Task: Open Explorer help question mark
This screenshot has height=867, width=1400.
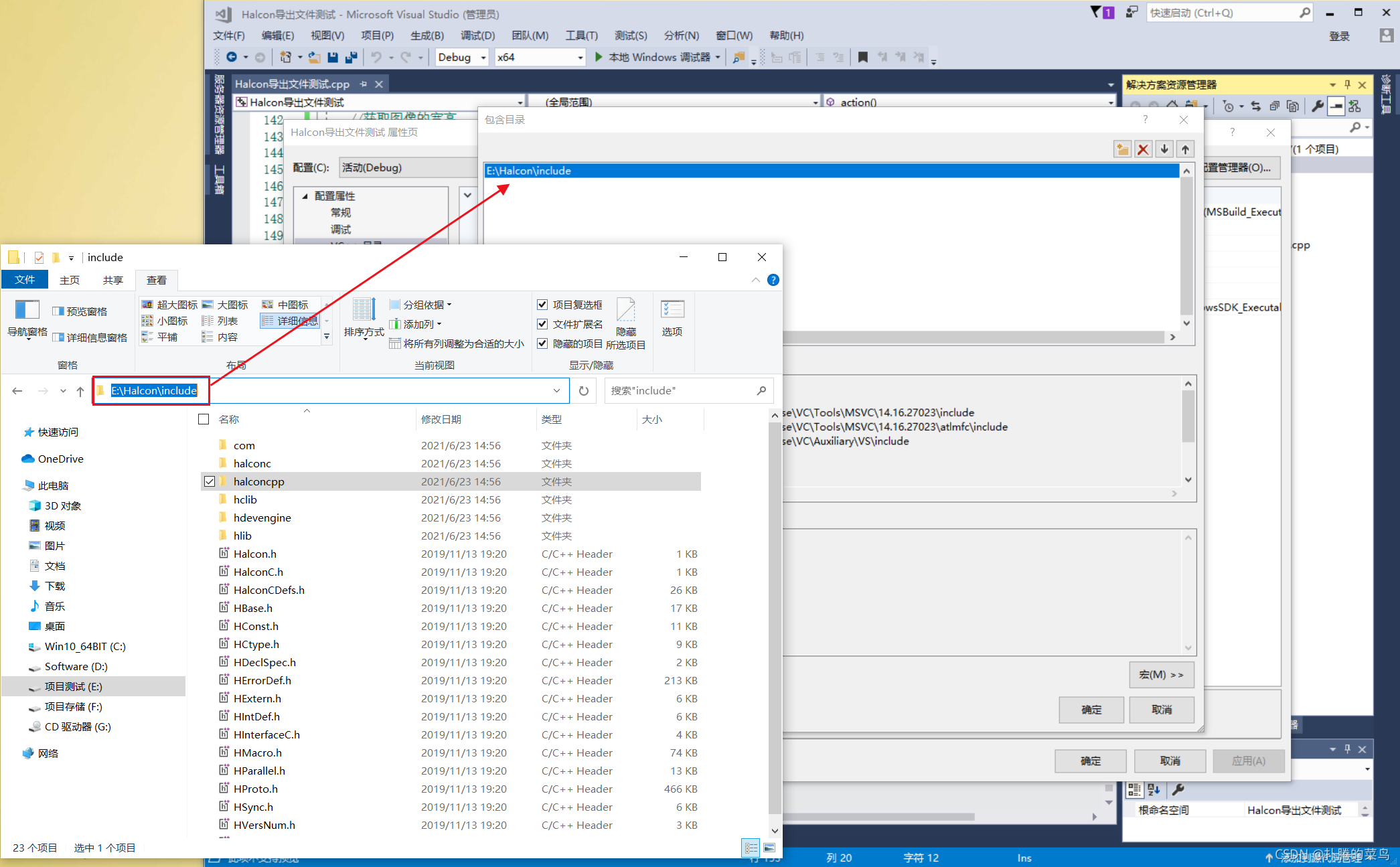Action: pos(773,280)
